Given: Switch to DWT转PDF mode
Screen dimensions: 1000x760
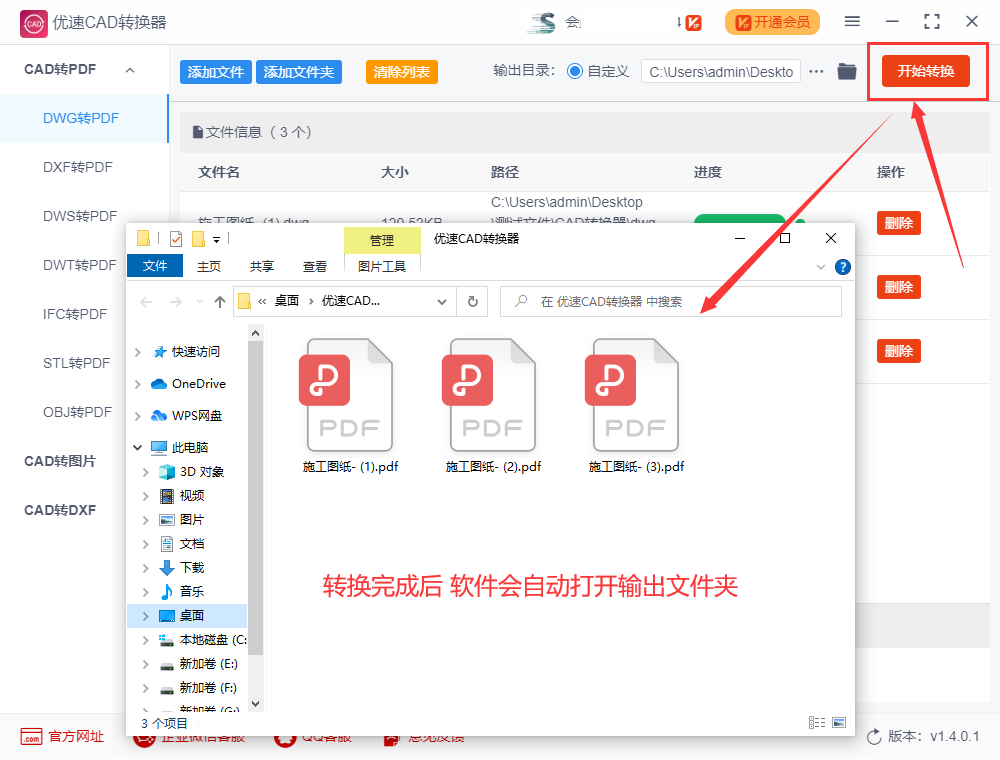Looking at the screenshot, I should 80,265.
